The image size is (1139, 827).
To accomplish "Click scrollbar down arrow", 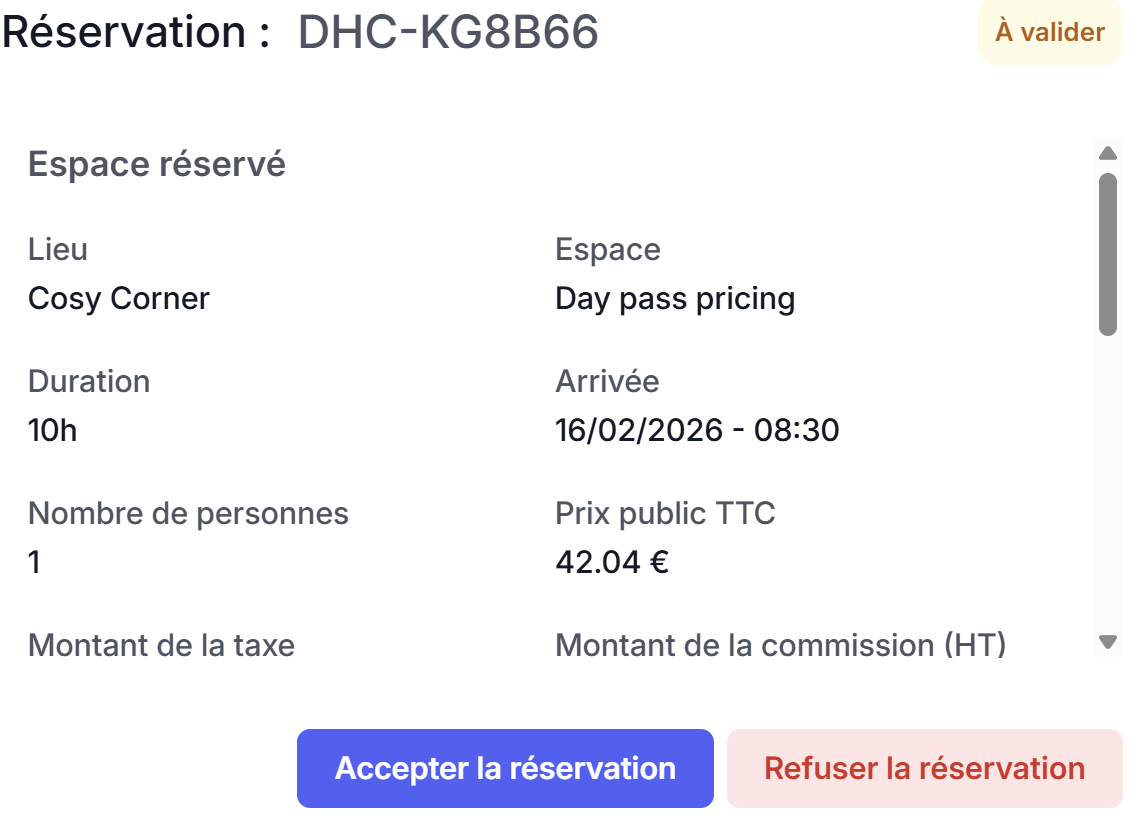I will (1107, 642).
